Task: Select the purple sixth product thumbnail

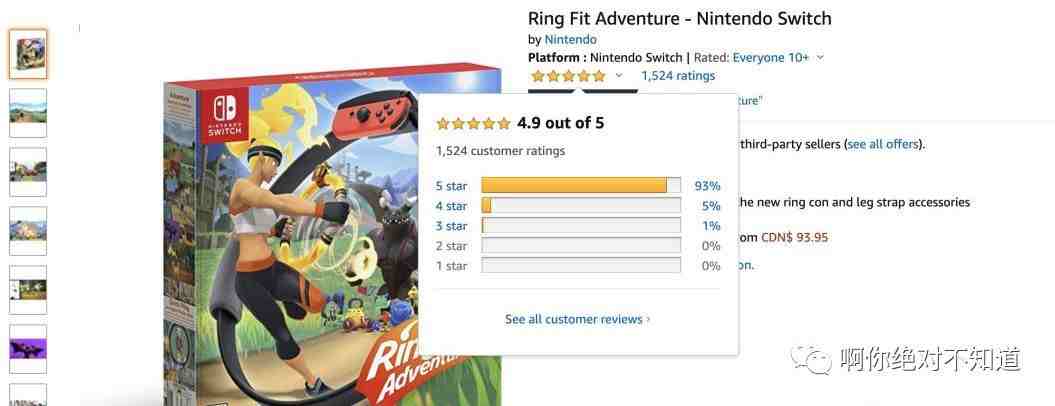Action: pyautogui.click(x=28, y=348)
